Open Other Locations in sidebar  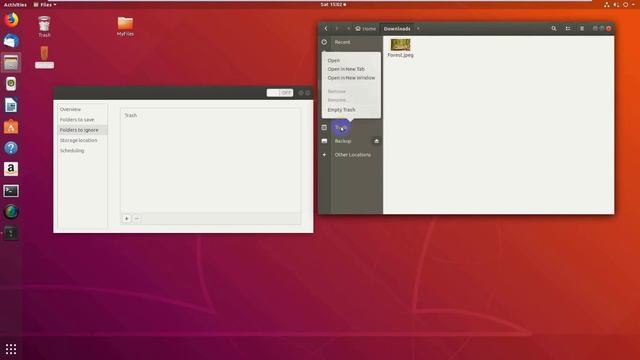(353, 155)
